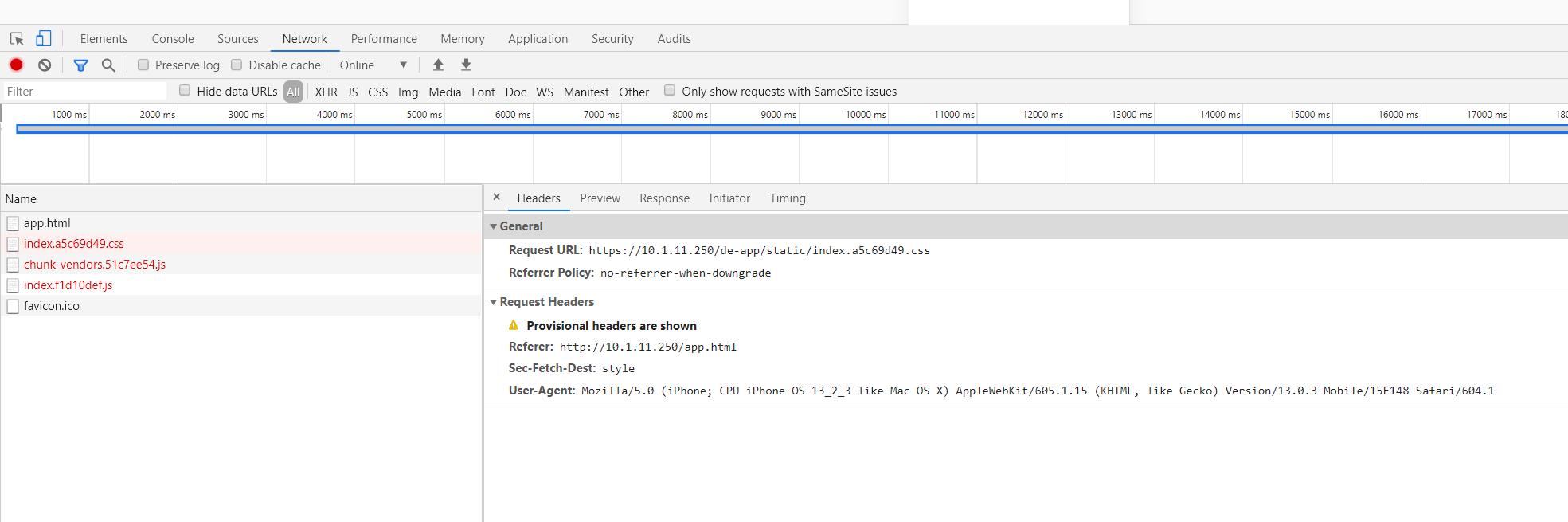Click the index.f1d10def.js file icon
Image resolution: width=1568 pixels, height=522 pixels.
(13, 285)
